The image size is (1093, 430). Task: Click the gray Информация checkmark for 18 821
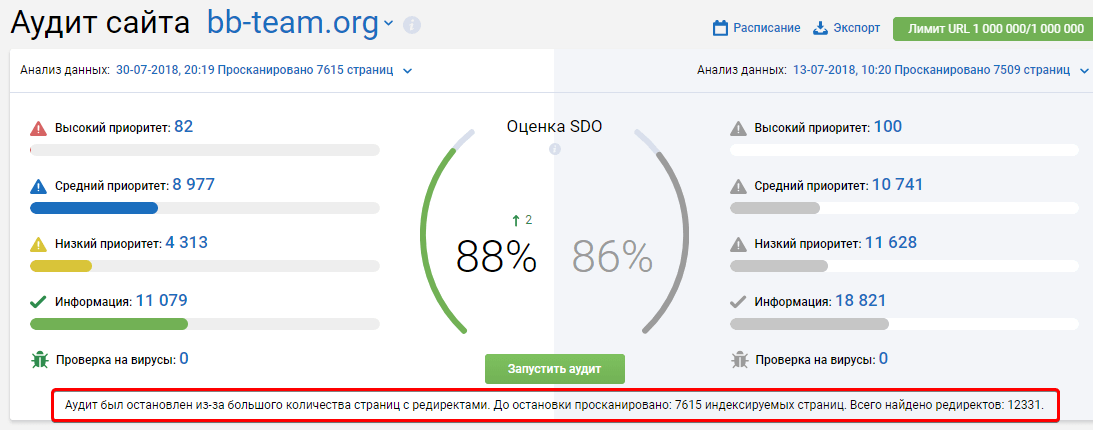[x=738, y=302]
